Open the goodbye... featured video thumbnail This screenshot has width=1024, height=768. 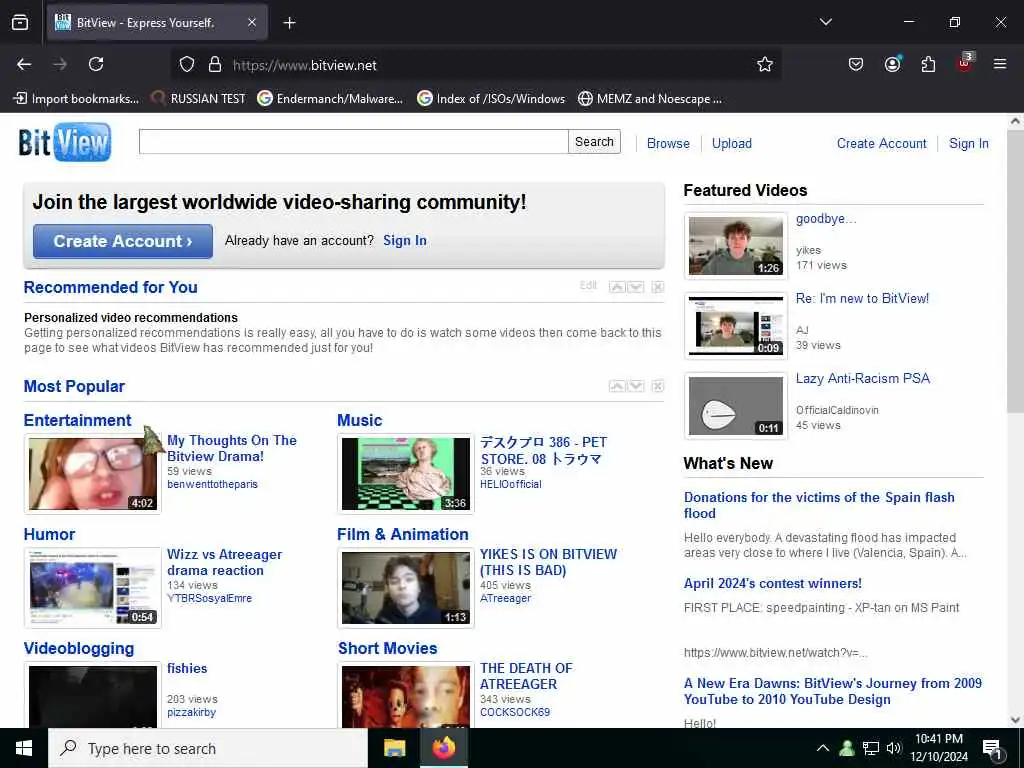coord(736,246)
